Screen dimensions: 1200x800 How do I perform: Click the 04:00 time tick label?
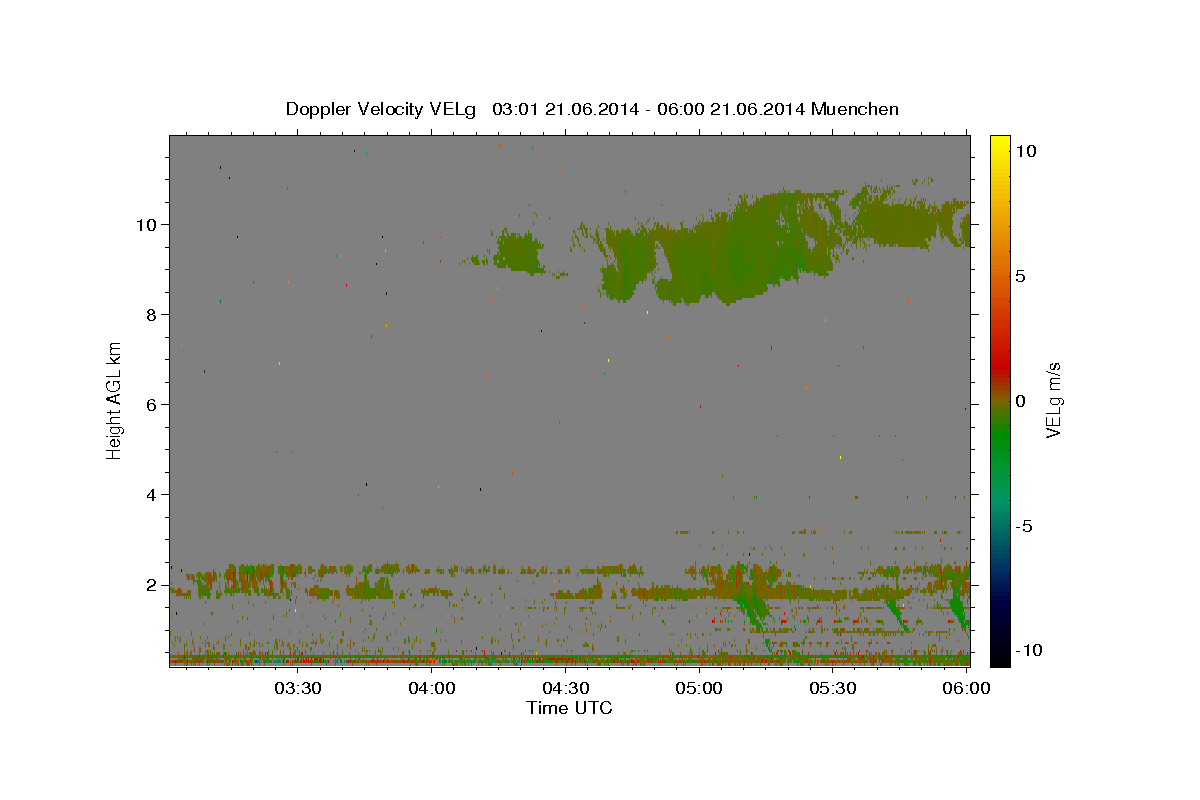pyautogui.click(x=431, y=688)
